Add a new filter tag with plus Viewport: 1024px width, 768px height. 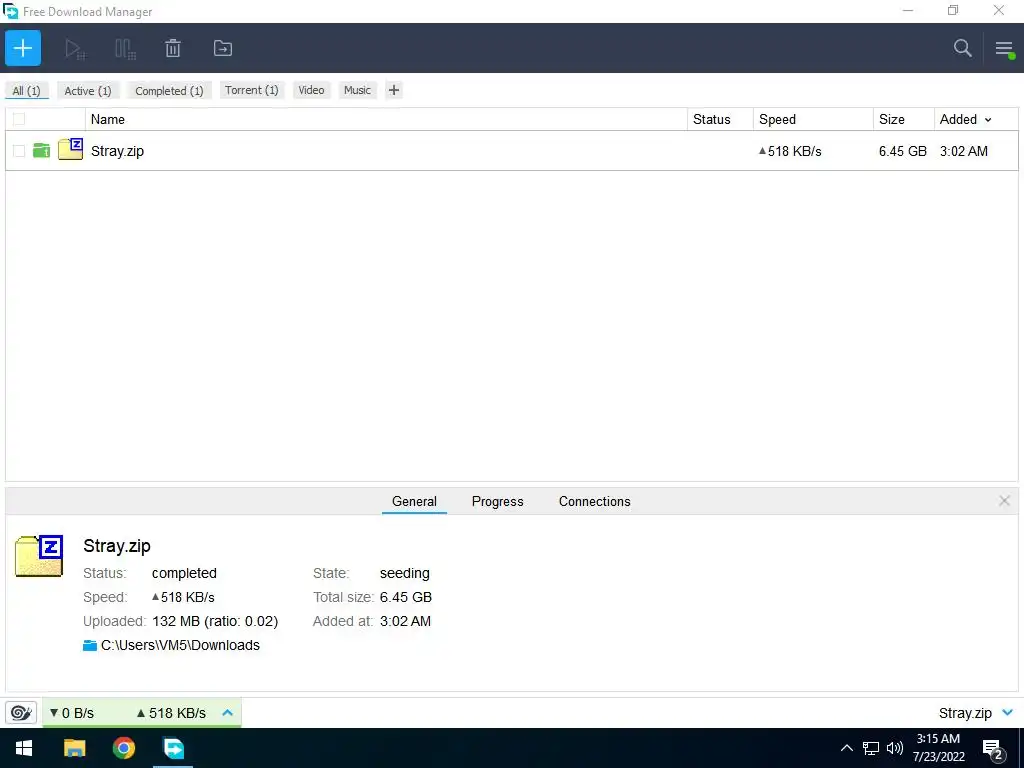click(394, 90)
